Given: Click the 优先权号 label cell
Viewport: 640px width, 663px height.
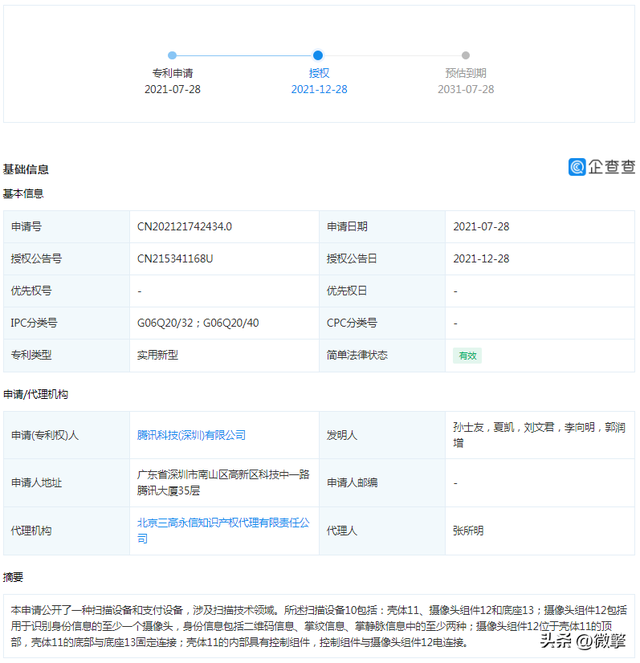Looking at the screenshot, I should tap(66, 291).
